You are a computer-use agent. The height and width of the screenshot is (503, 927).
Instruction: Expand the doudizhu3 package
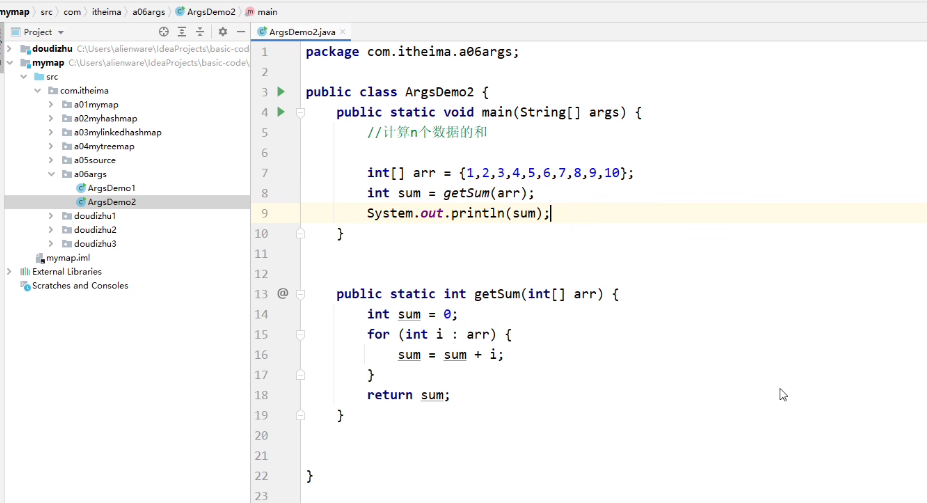click(51, 244)
